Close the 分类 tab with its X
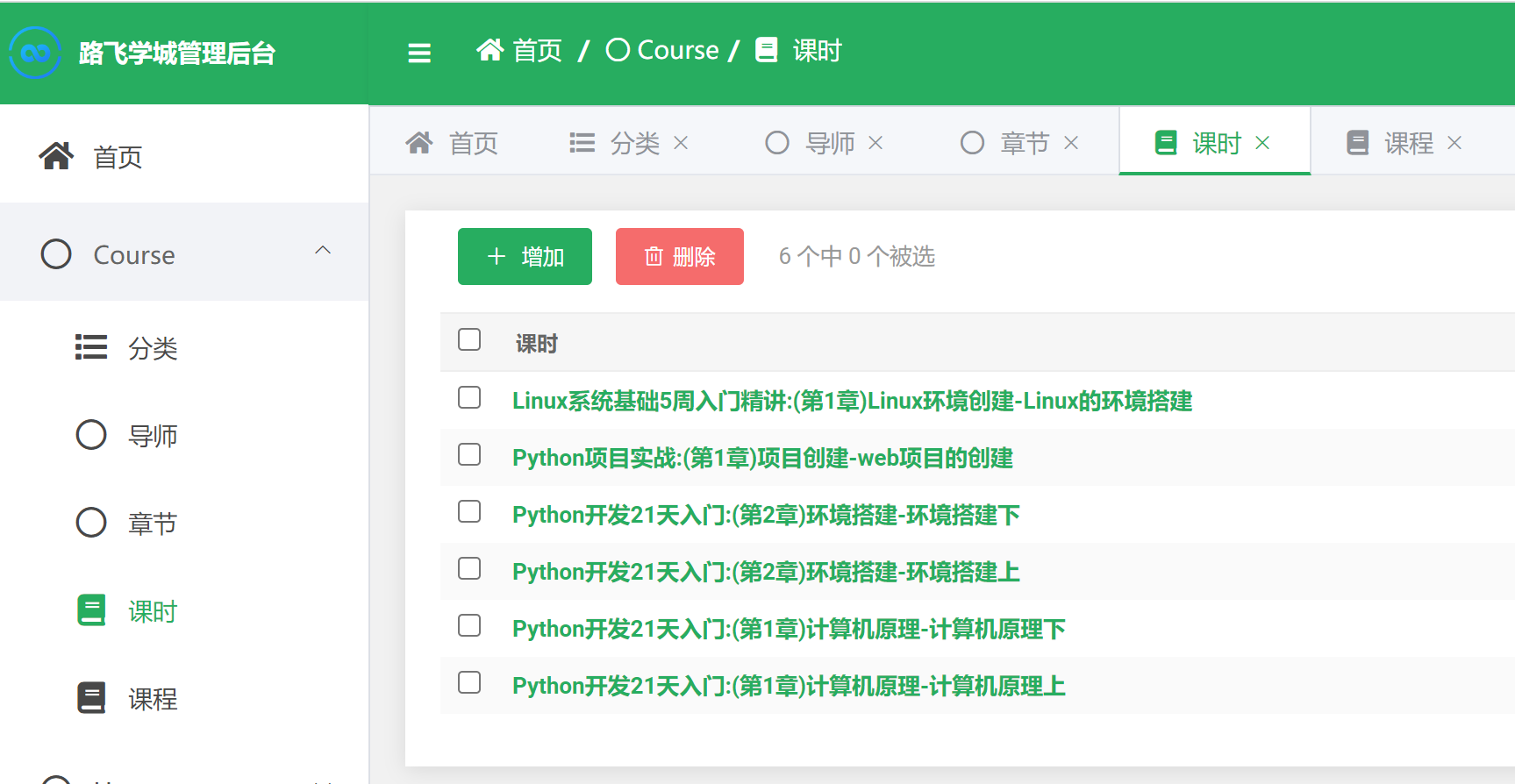The width and height of the screenshot is (1515, 784). [x=681, y=142]
